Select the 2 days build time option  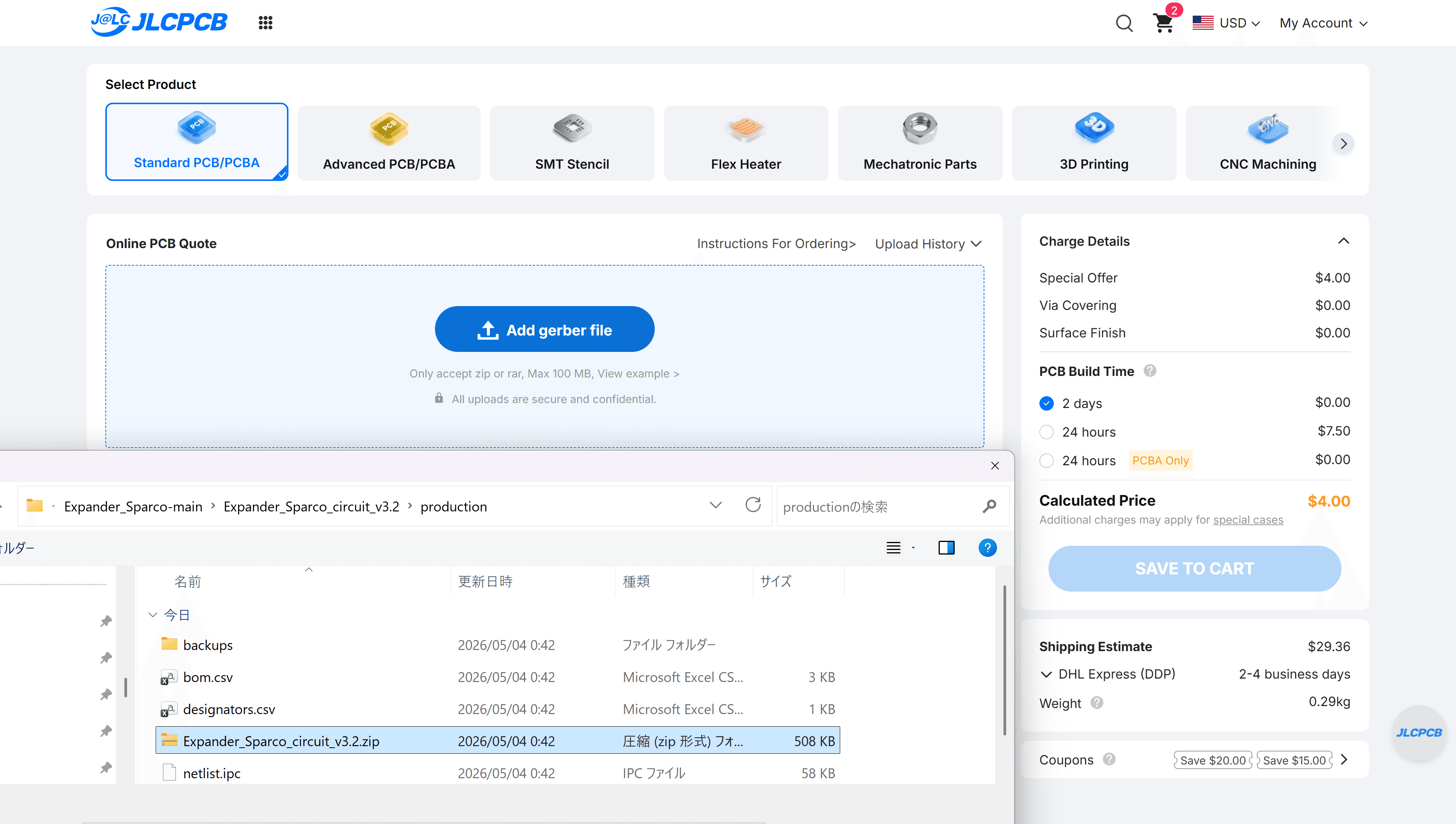click(x=1047, y=403)
